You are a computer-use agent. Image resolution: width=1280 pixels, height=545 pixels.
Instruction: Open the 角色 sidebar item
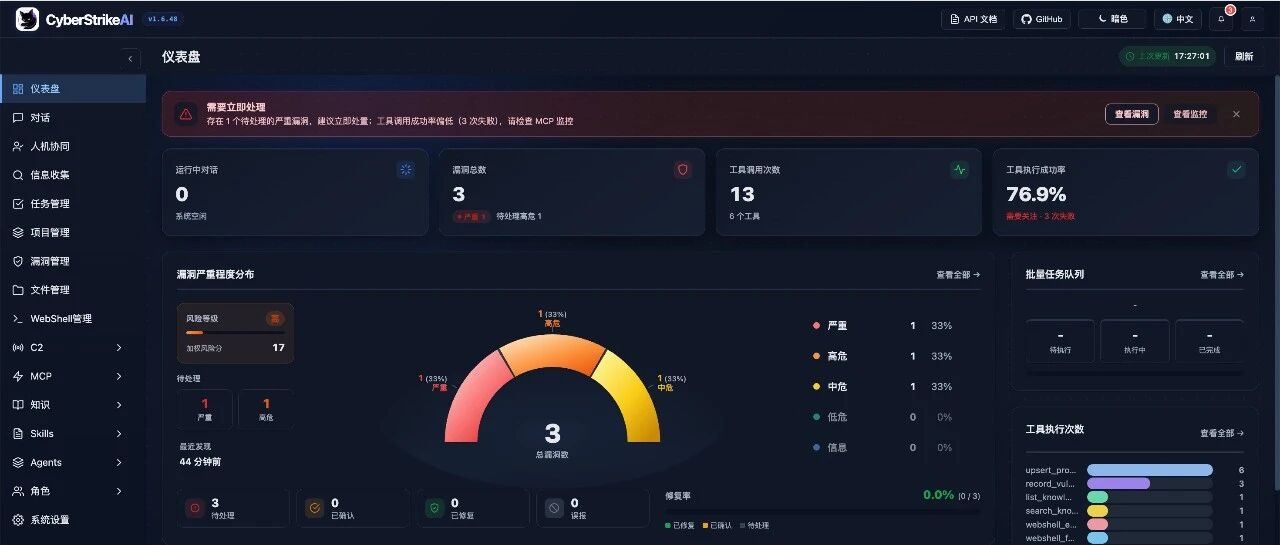(x=73, y=491)
